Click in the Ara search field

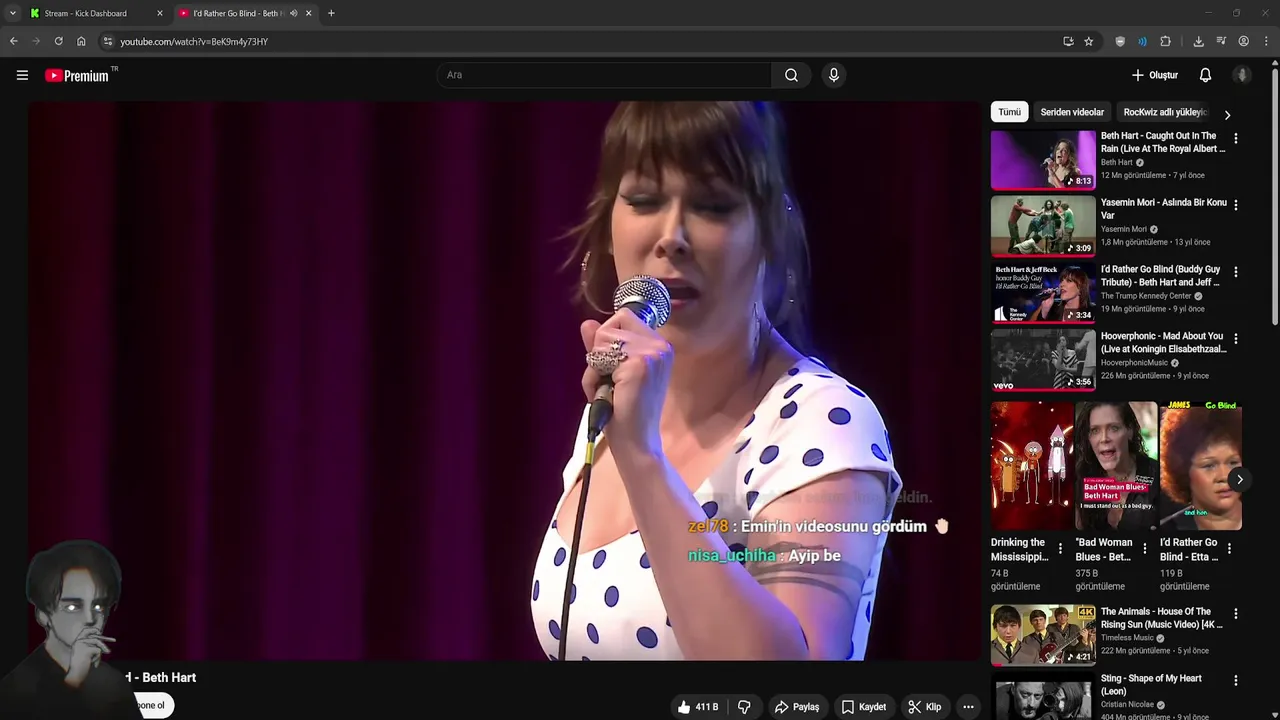604,75
